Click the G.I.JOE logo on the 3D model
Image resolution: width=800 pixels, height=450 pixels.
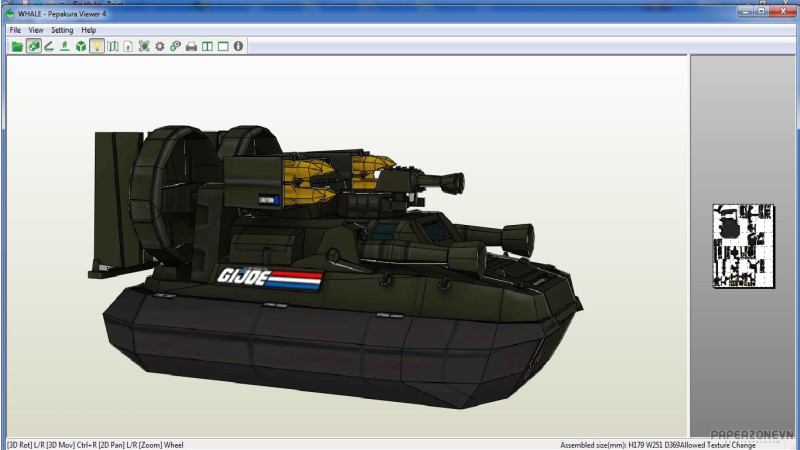point(269,279)
